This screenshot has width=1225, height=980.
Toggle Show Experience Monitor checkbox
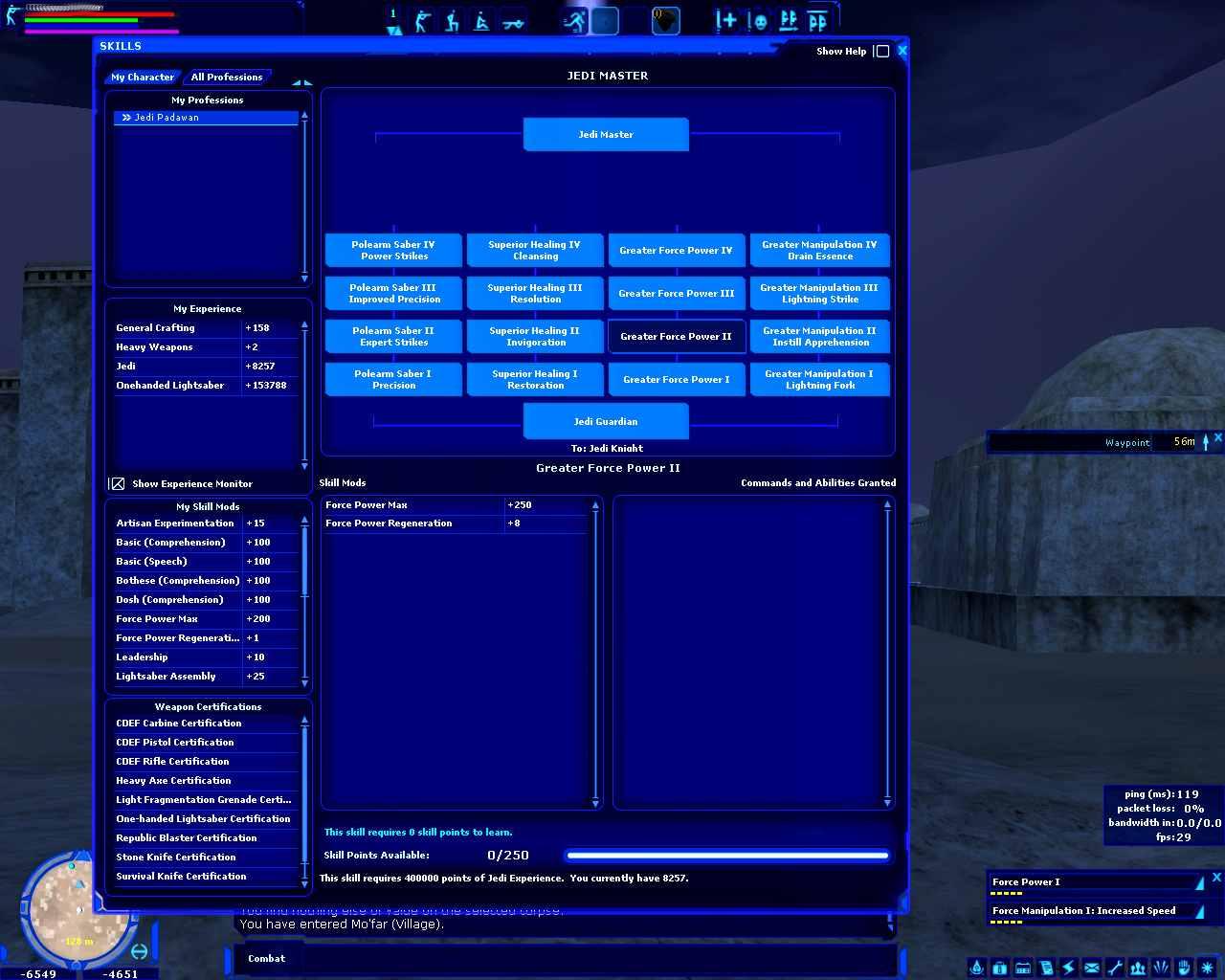pos(117,483)
